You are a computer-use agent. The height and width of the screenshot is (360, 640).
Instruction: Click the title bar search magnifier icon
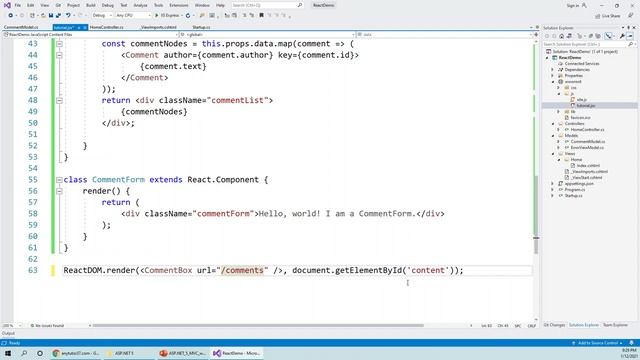pos(300,5)
